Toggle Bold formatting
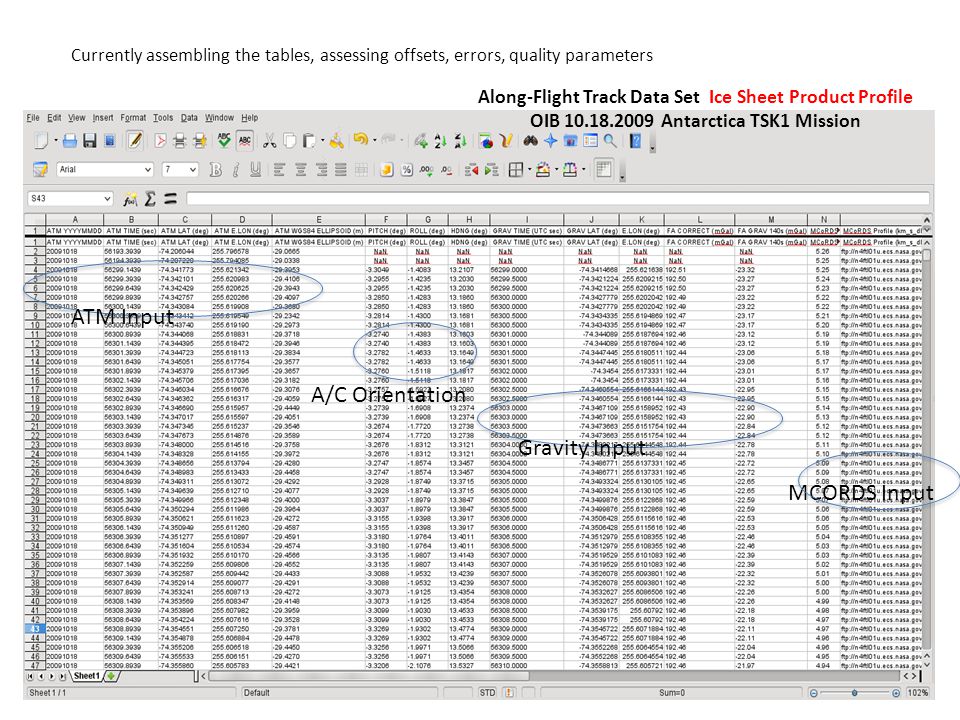This screenshot has width=960, height=720. 216,170
